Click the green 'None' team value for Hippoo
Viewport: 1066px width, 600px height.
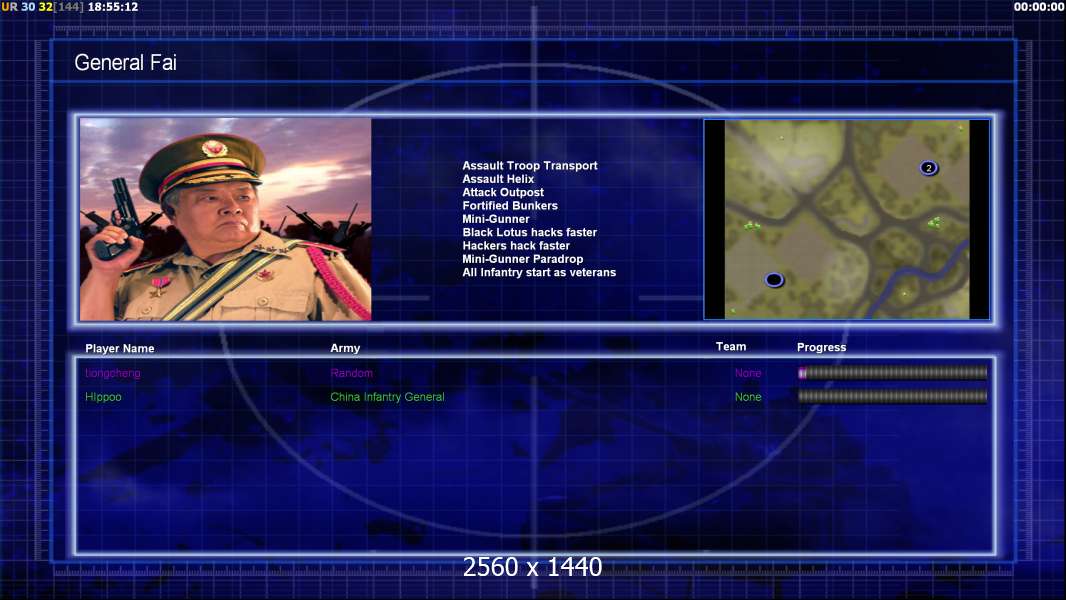tap(748, 397)
